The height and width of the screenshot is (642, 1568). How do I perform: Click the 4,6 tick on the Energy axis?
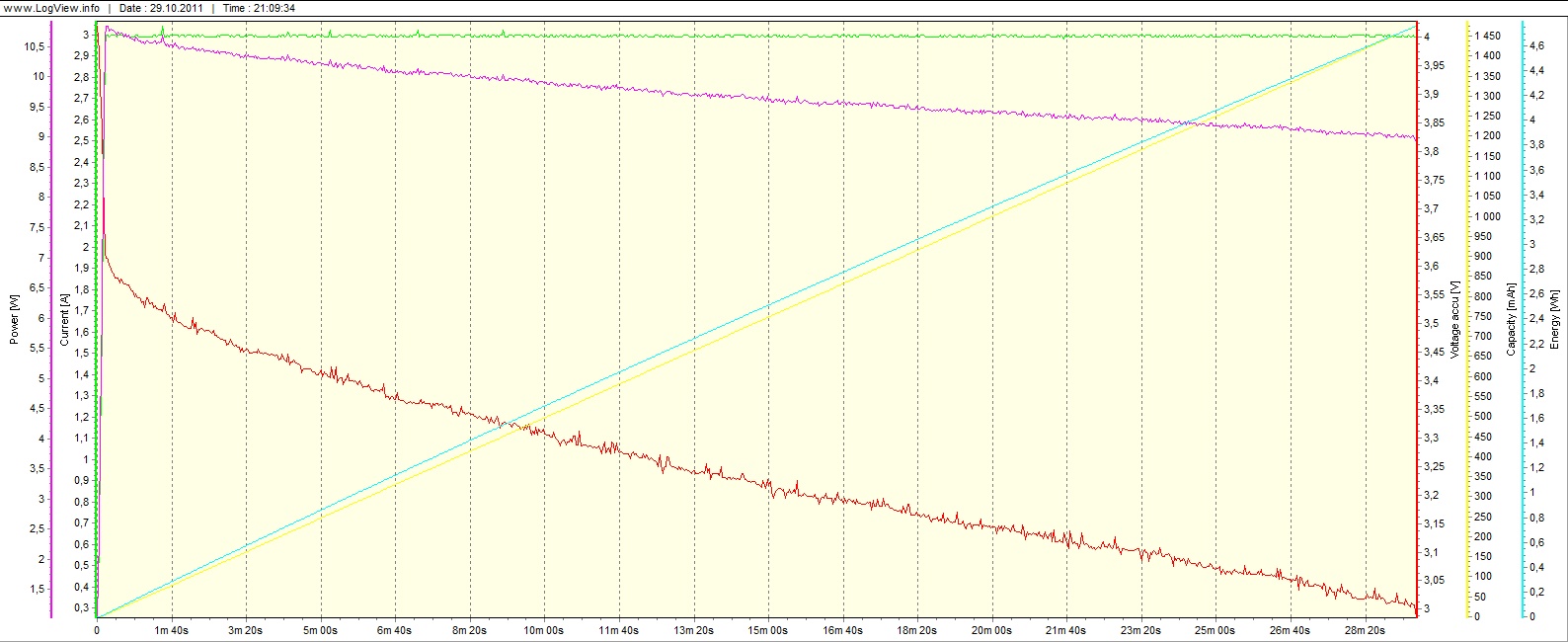1537,45
